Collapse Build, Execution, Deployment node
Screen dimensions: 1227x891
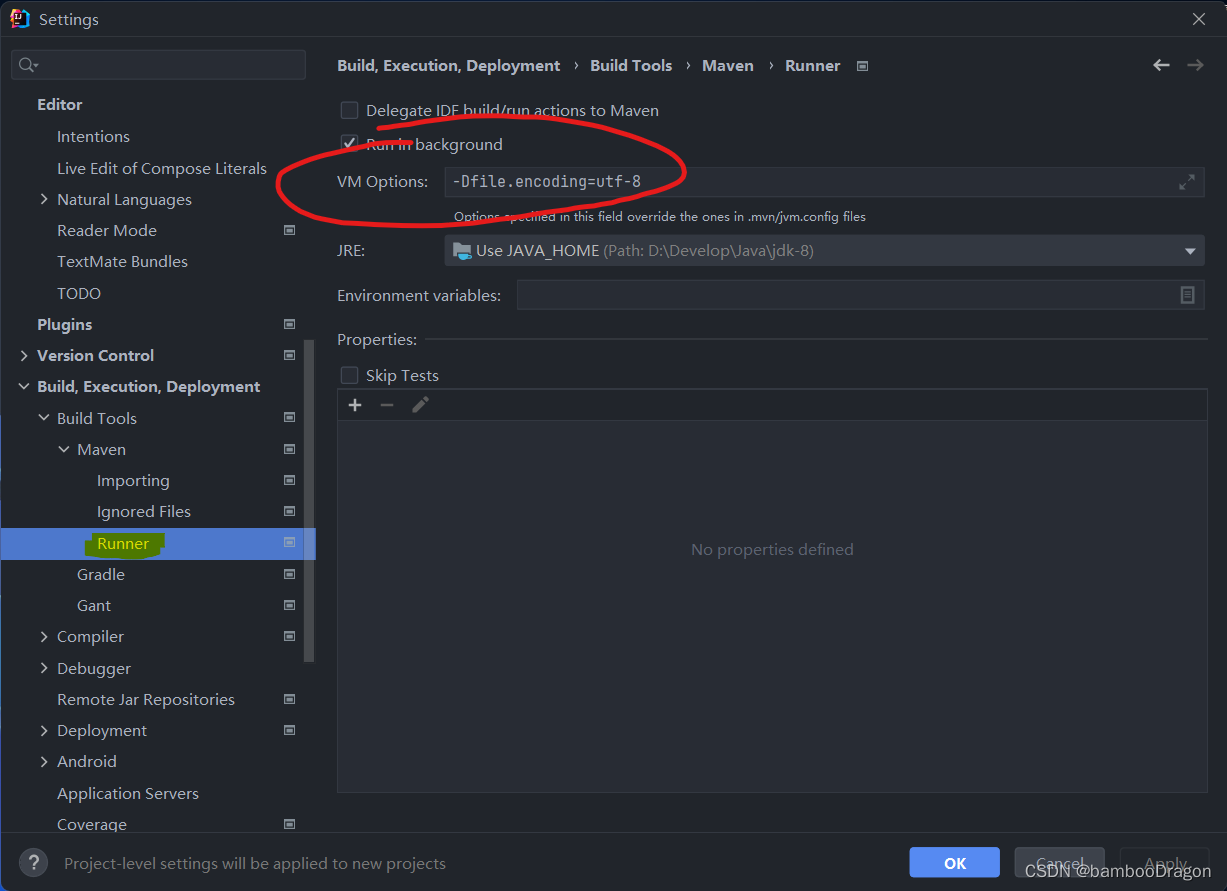[24, 386]
